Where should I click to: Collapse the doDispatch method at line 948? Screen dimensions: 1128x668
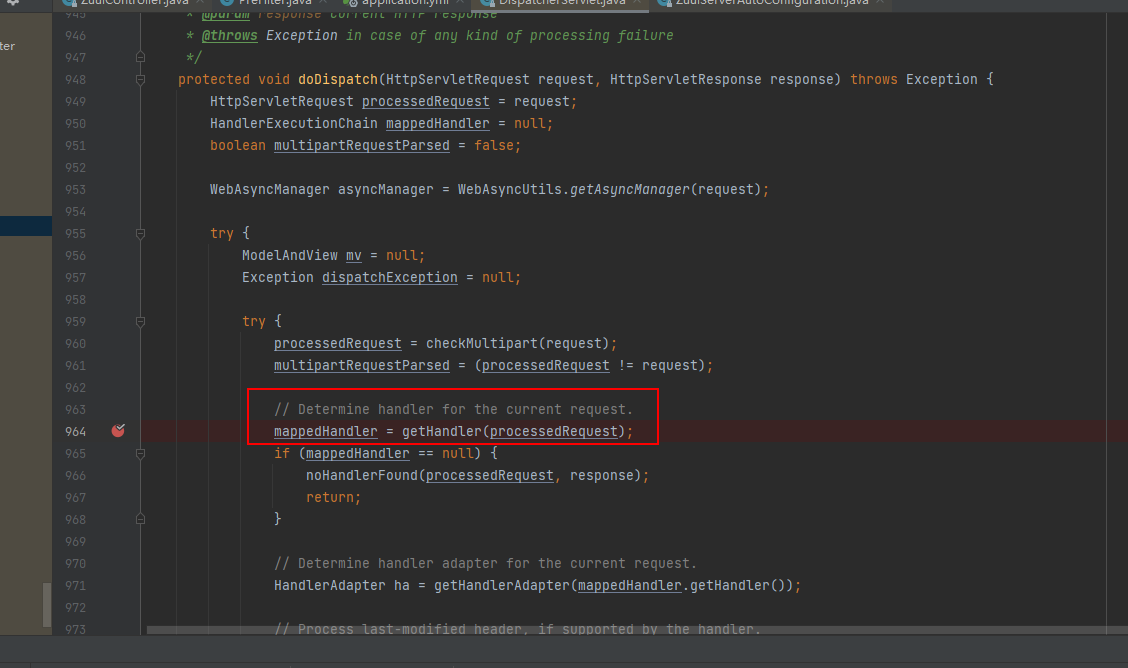(140, 80)
